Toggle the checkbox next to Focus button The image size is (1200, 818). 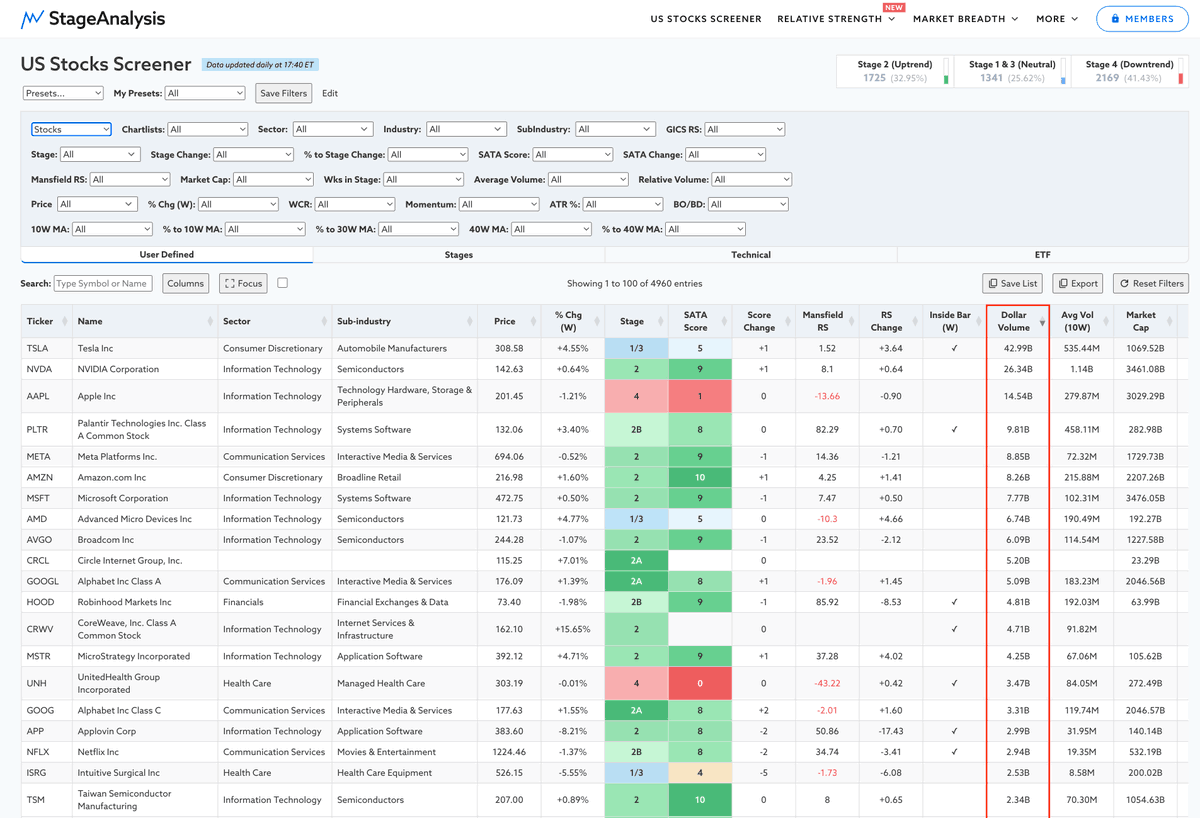[x=282, y=283]
